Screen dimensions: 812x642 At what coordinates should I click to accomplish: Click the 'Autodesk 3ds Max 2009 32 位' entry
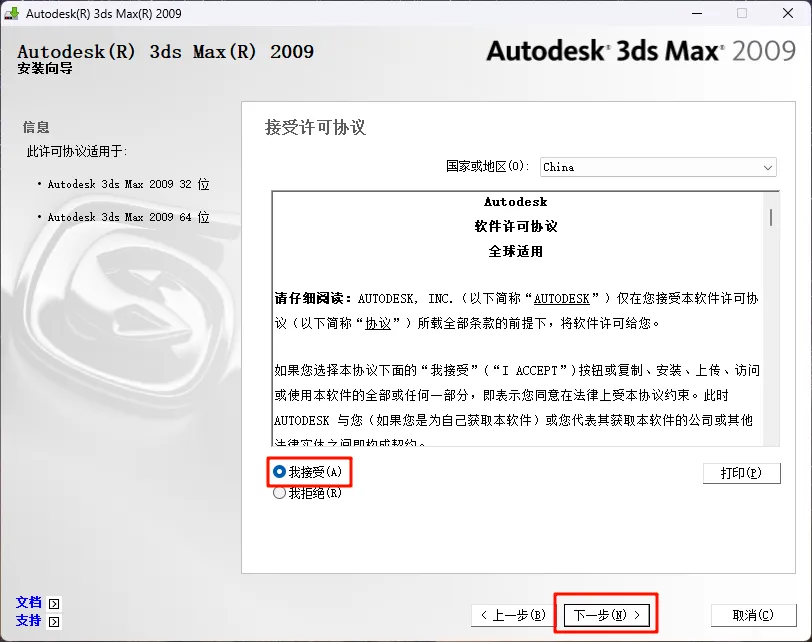point(128,184)
